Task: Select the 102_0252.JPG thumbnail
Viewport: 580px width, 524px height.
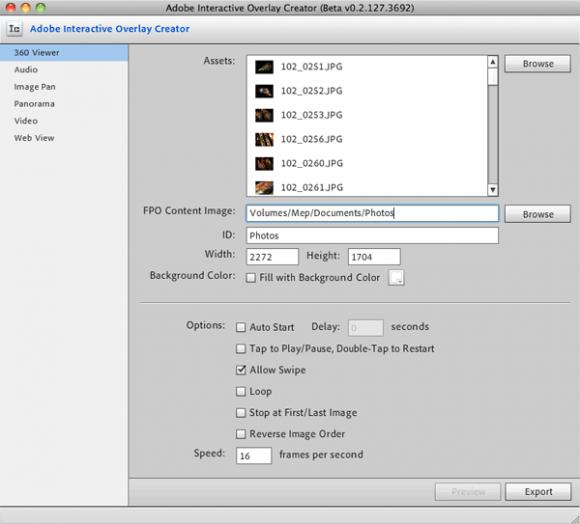Action: 264,91
